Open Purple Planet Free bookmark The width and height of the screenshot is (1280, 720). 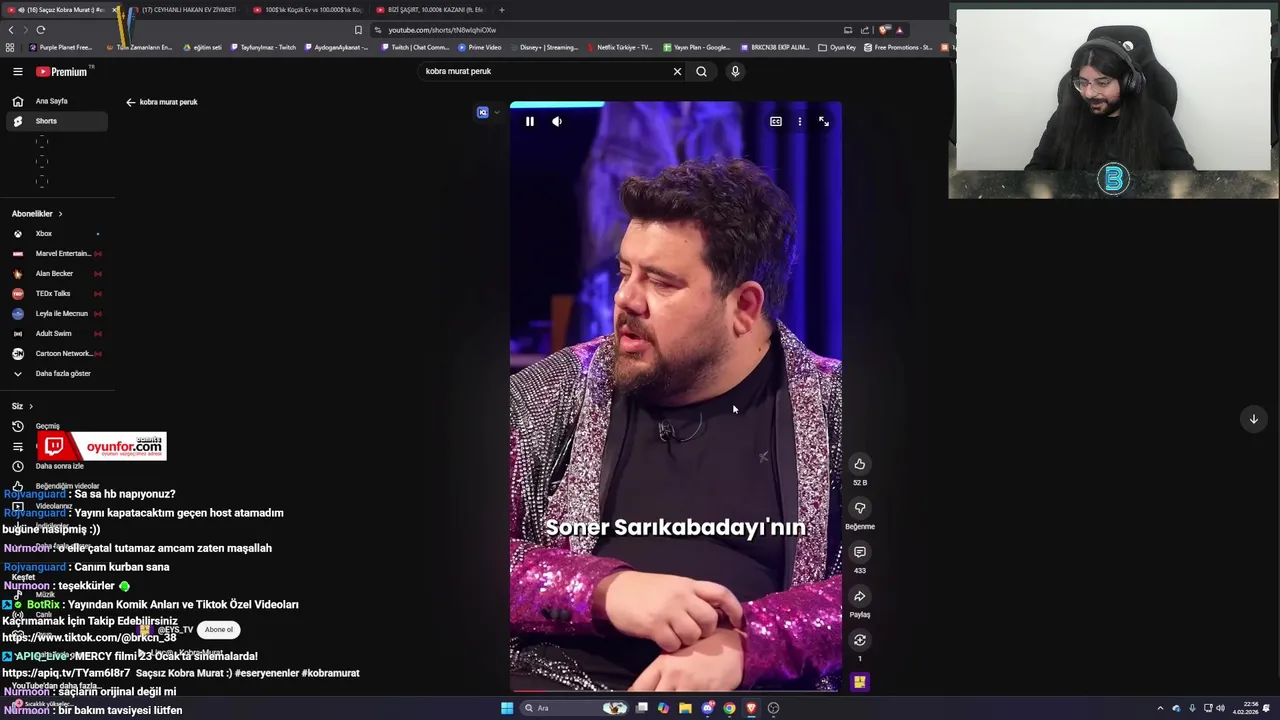point(61,47)
